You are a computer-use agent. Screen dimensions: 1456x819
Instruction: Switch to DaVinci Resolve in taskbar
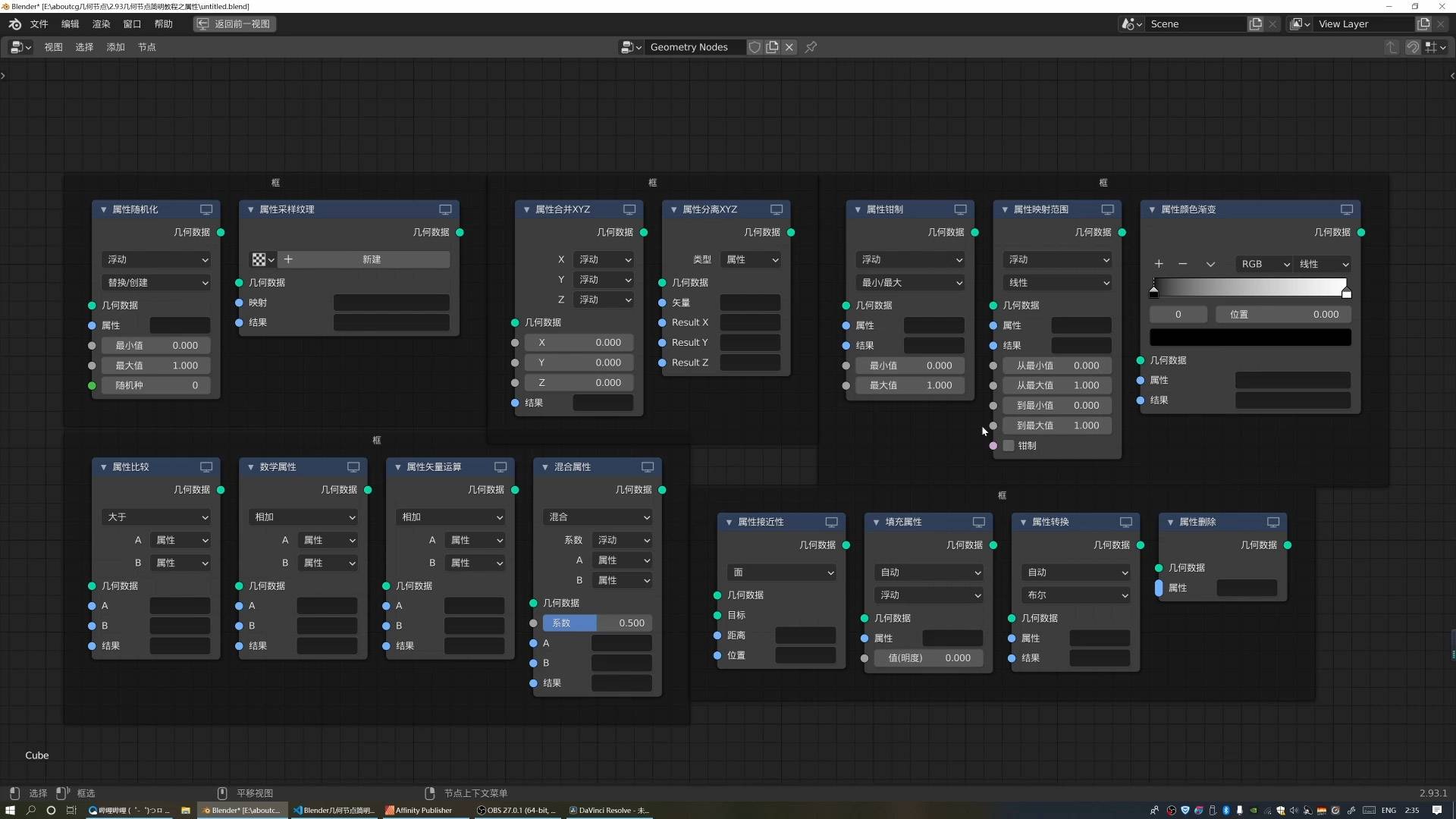click(609, 810)
